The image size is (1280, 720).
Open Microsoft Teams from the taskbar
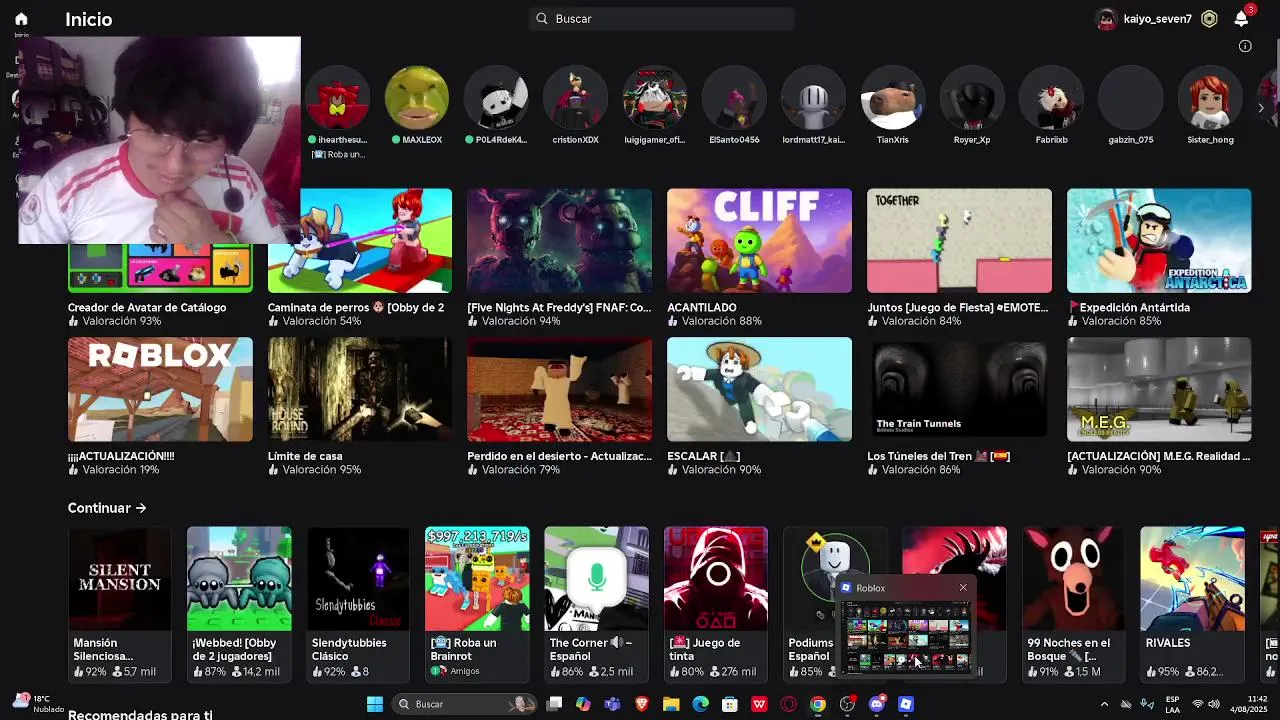pos(612,704)
